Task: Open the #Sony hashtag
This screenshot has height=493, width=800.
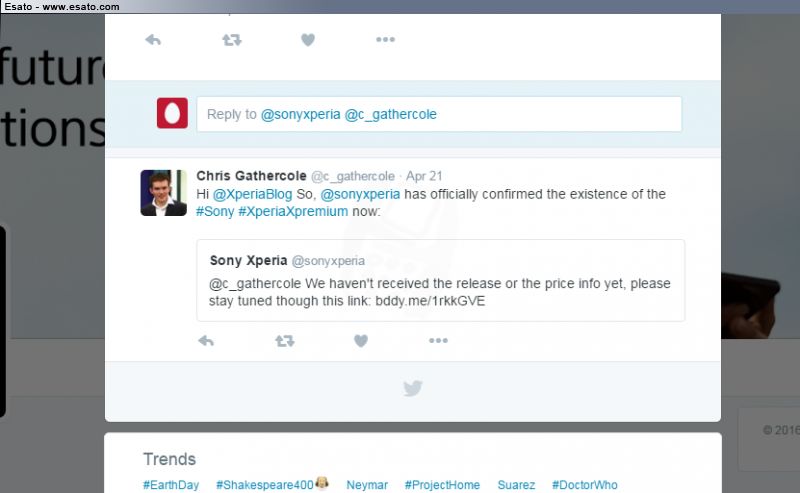Action: coord(215,211)
